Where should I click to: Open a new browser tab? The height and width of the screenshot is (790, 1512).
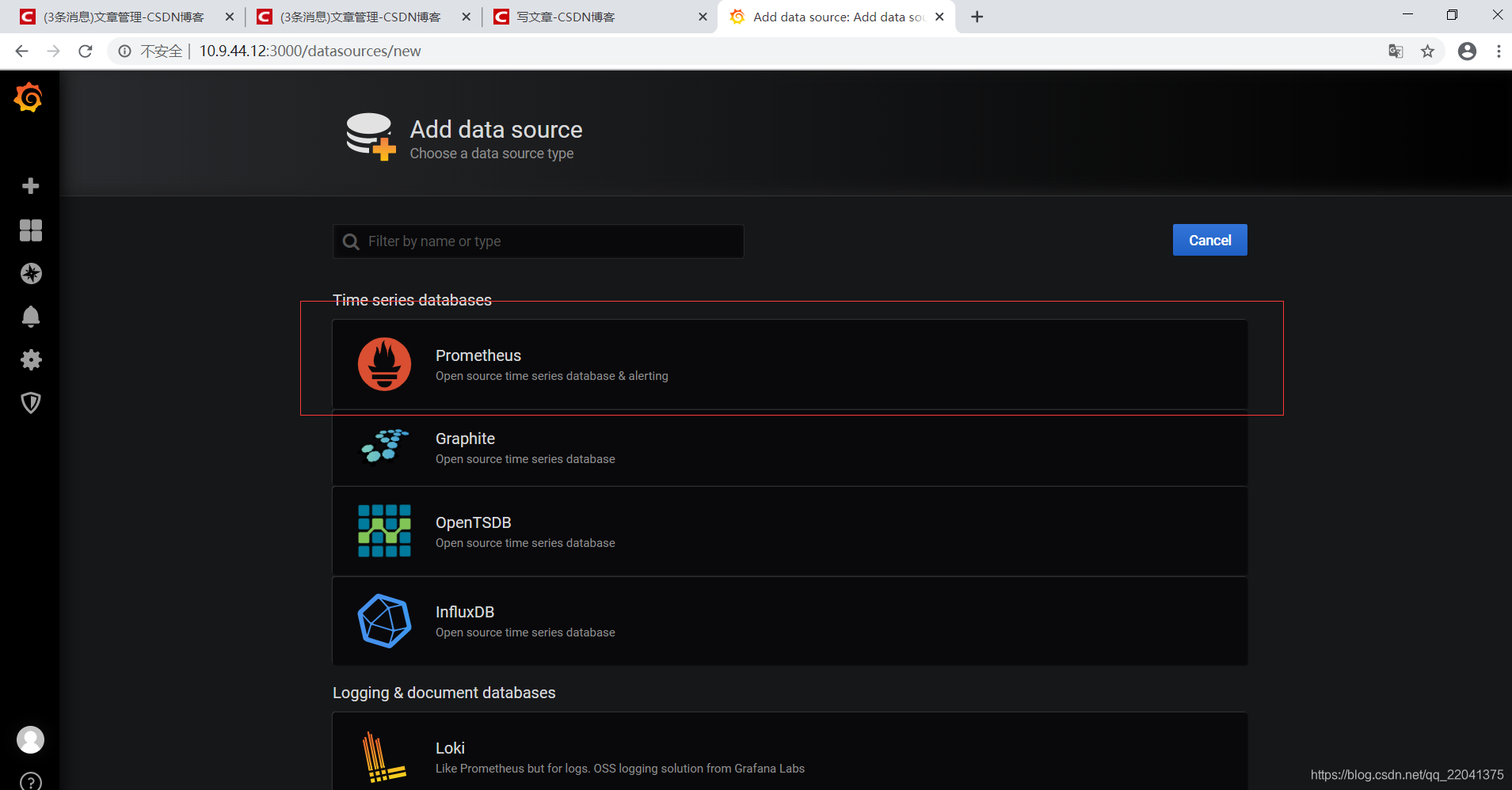pos(977,17)
